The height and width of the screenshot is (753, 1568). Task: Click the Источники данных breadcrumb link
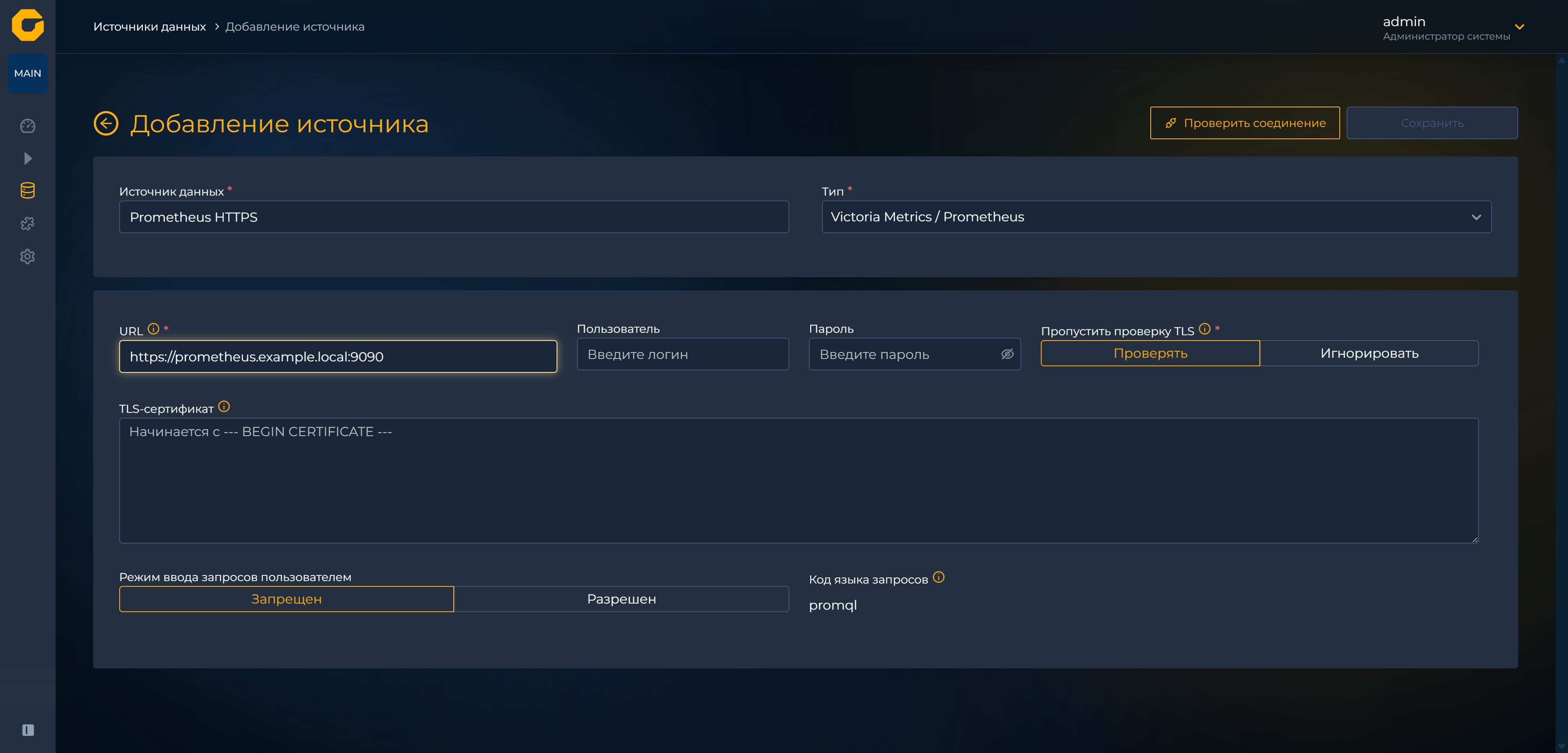[x=149, y=27]
